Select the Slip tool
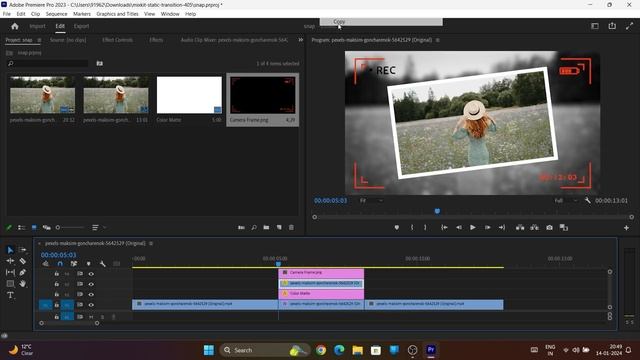640x360 pixels. point(10,272)
